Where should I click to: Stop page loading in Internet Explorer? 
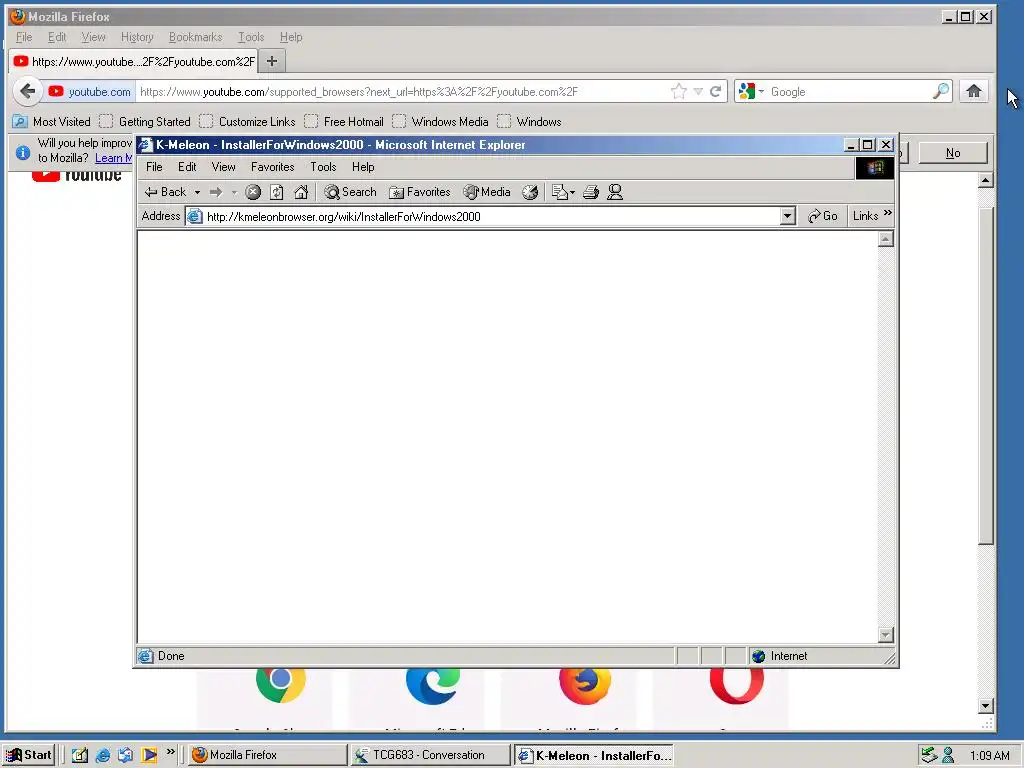point(253,192)
